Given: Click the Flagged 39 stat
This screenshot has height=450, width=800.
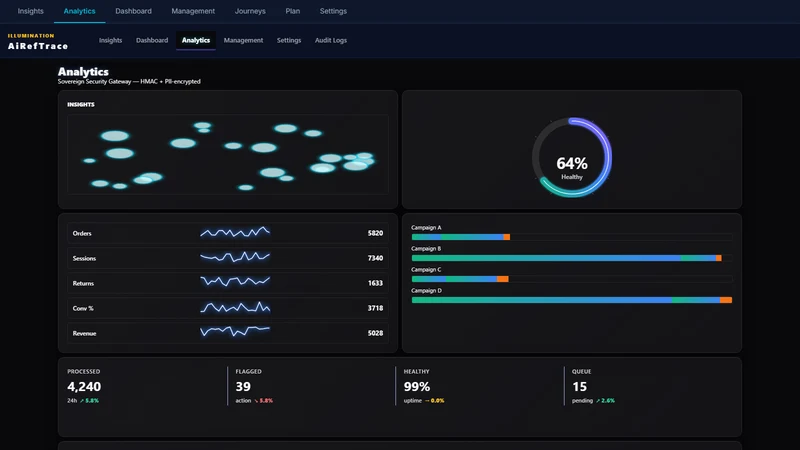Looking at the screenshot, I should pyautogui.click(x=243, y=387).
